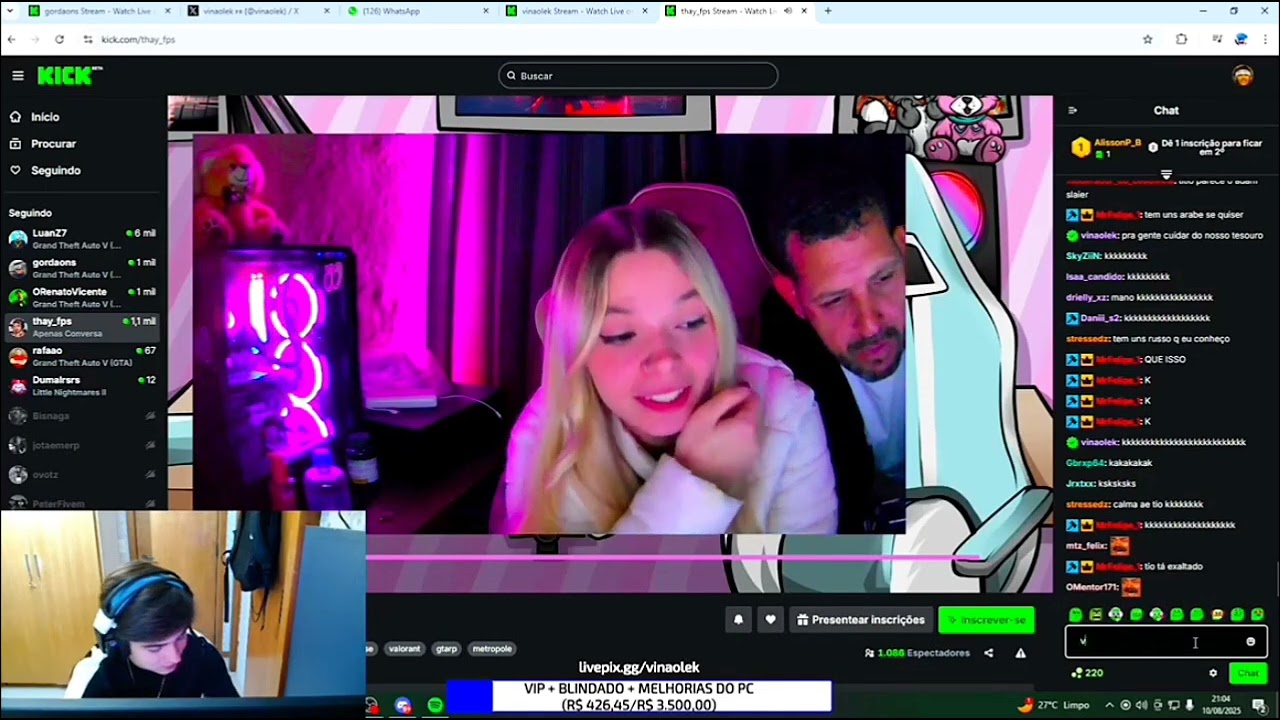The width and height of the screenshot is (1280, 720).
Task: Click username Isaa_candido in chat
Action: pos(1095,277)
